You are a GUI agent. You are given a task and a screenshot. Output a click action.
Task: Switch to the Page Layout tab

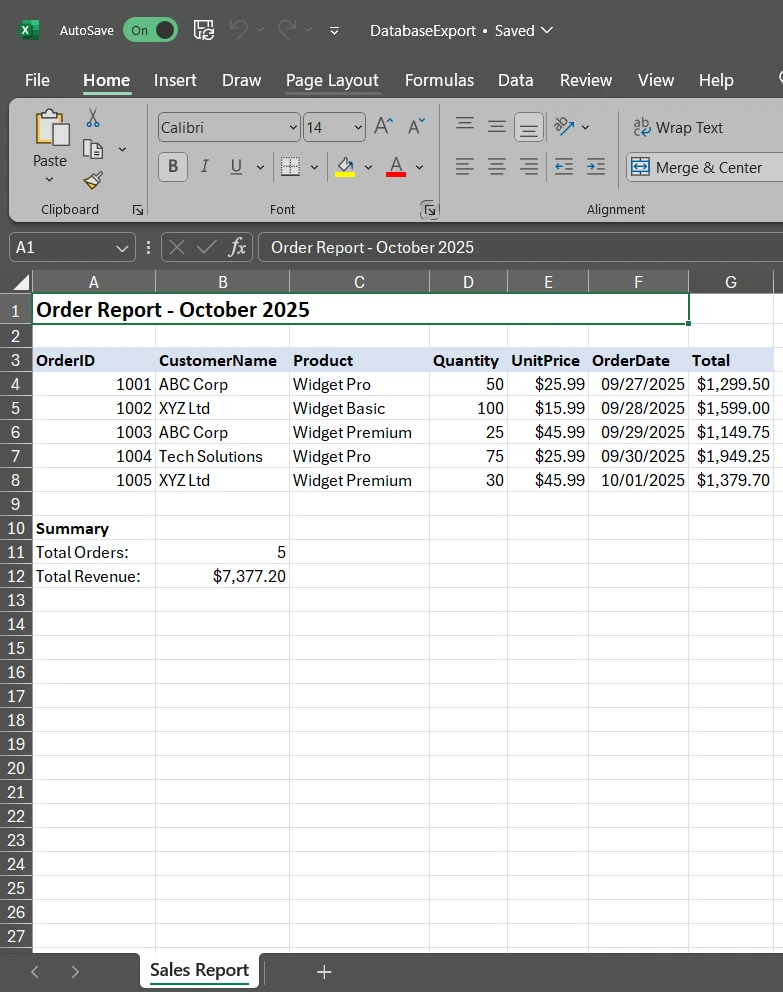coord(332,80)
